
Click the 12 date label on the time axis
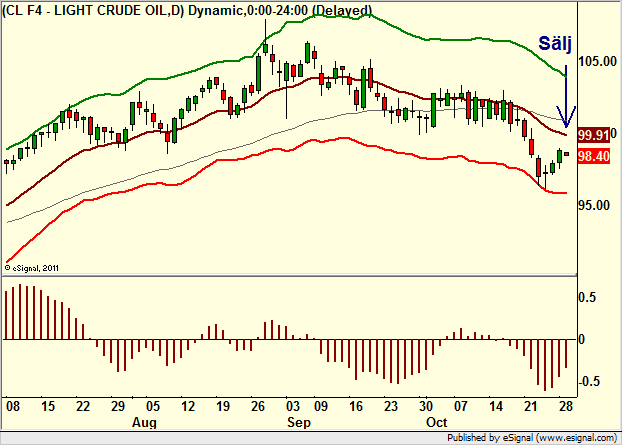point(188,407)
